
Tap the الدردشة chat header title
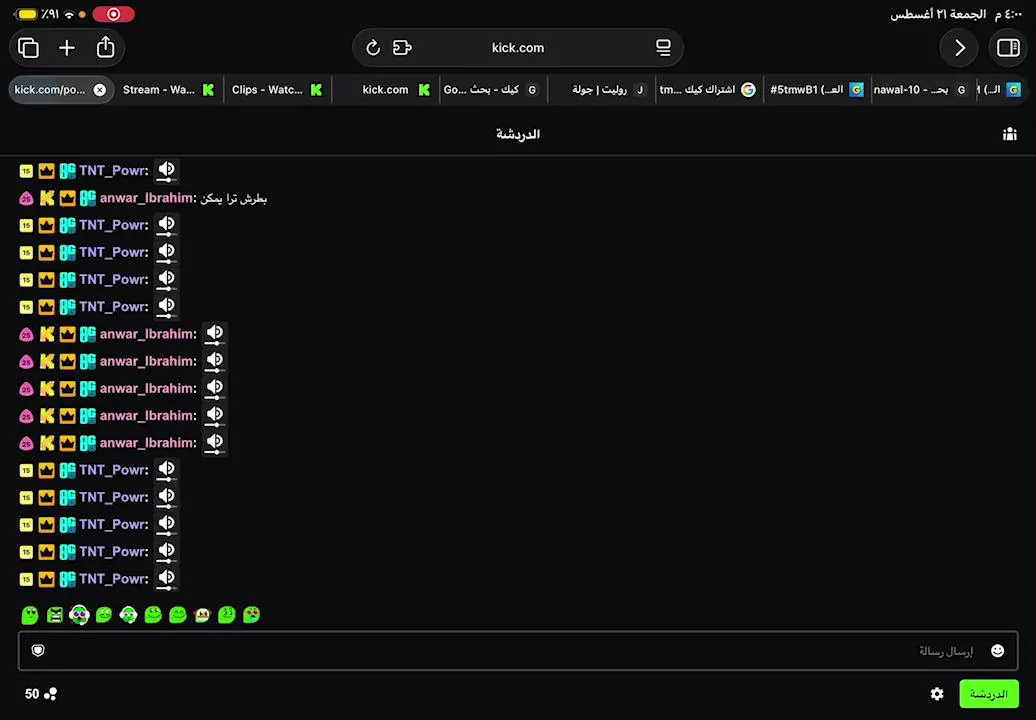point(518,134)
